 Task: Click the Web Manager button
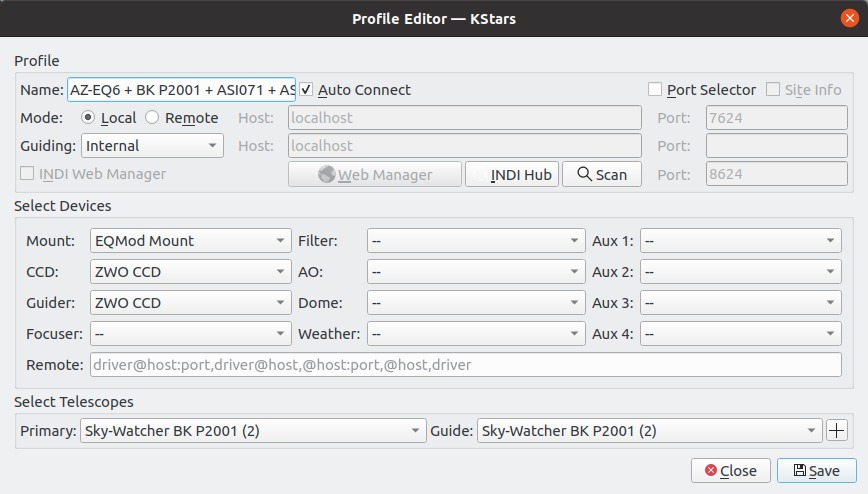pyautogui.click(x=375, y=174)
